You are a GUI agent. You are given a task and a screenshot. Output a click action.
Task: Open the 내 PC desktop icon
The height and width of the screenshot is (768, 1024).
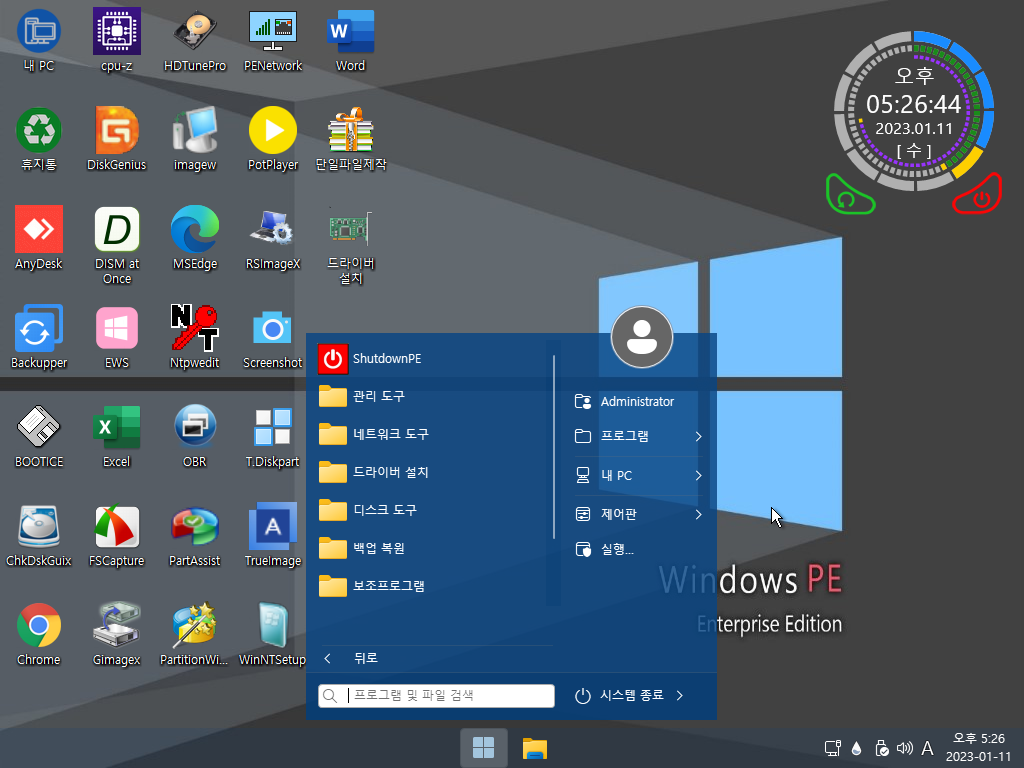coord(39,40)
